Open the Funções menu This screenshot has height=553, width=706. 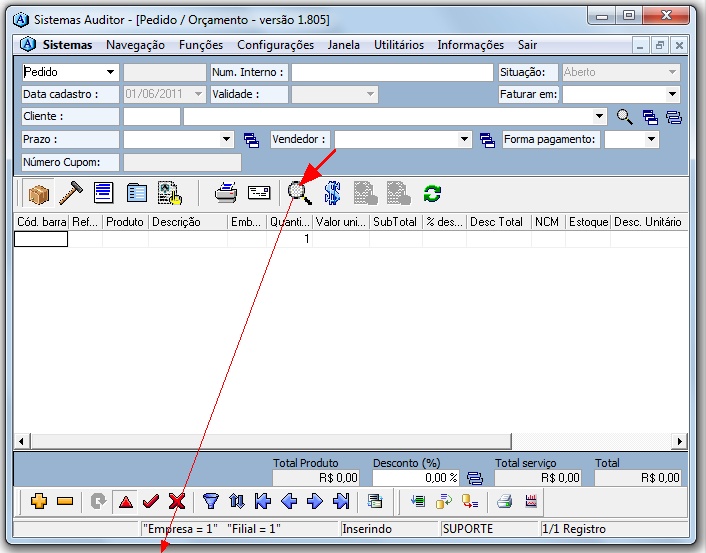(x=201, y=45)
